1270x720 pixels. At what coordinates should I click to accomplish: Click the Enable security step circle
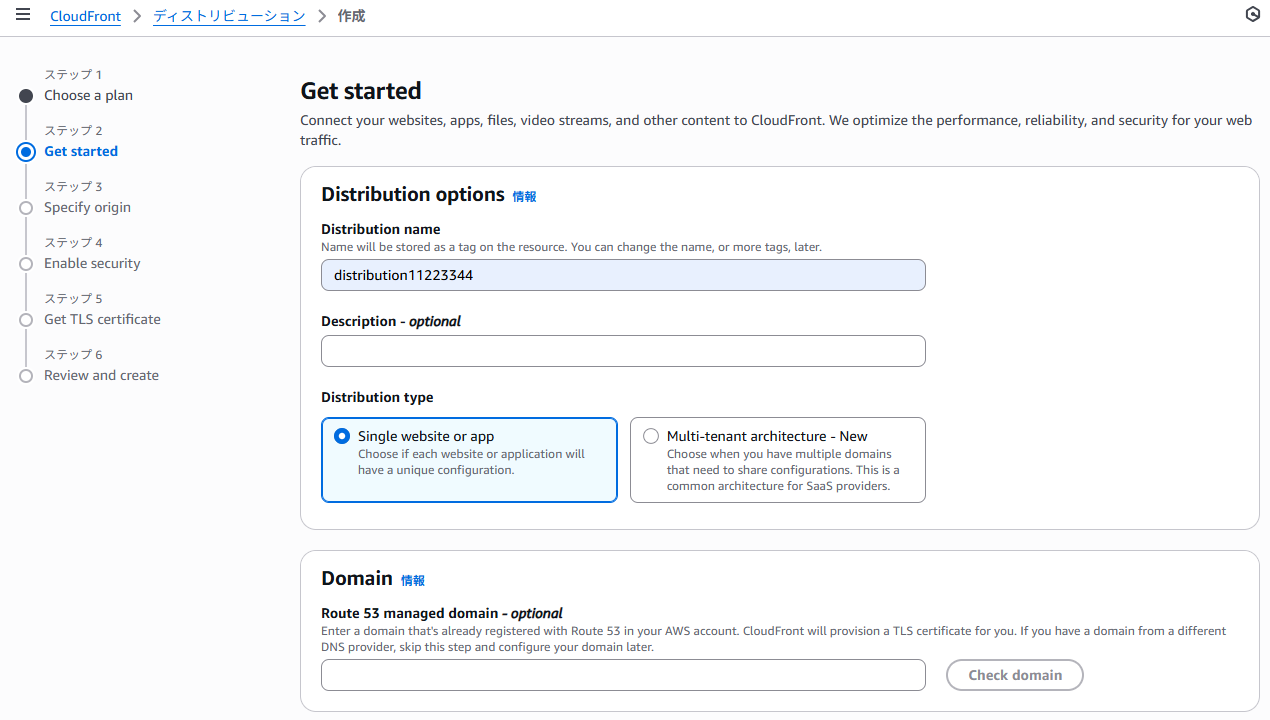click(x=26, y=264)
